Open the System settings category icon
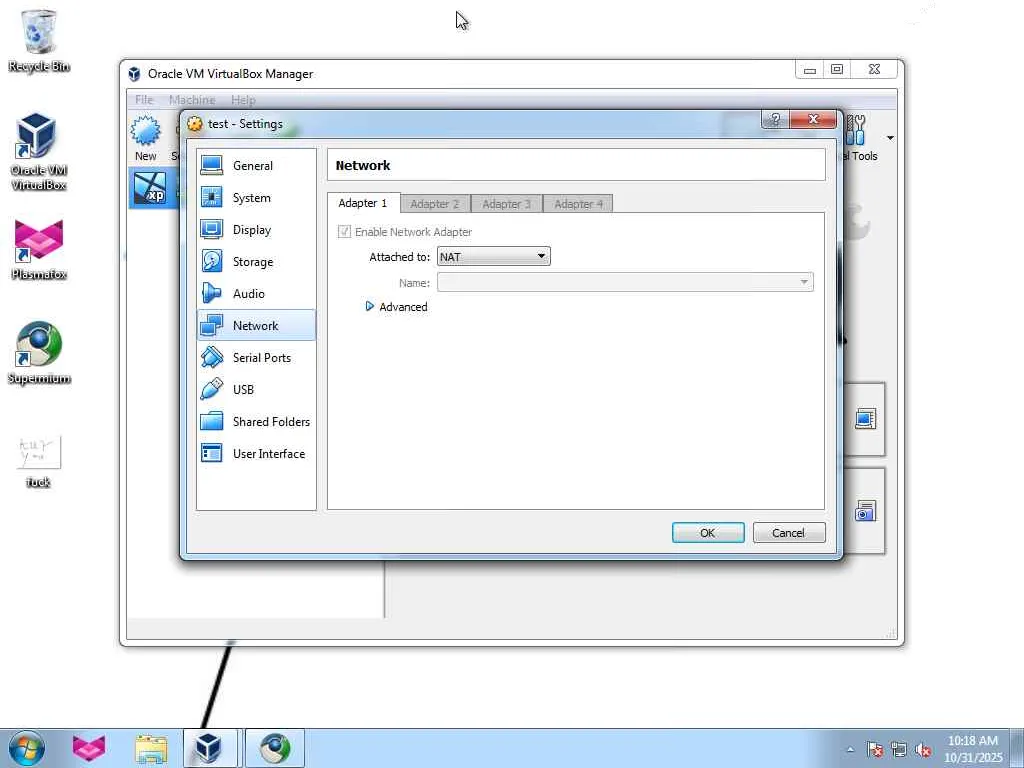This screenshot has width=1024, height=768. coord(212,197)
